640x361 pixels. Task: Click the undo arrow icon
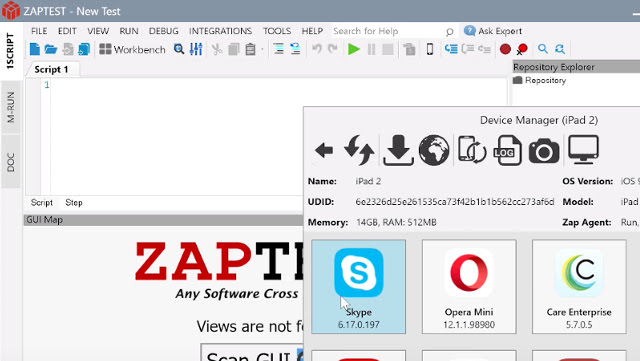tap(317, 49)
